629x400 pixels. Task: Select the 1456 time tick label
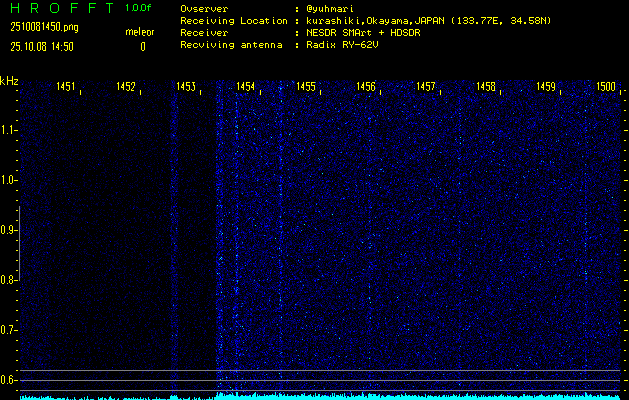[x=366, y=88]
